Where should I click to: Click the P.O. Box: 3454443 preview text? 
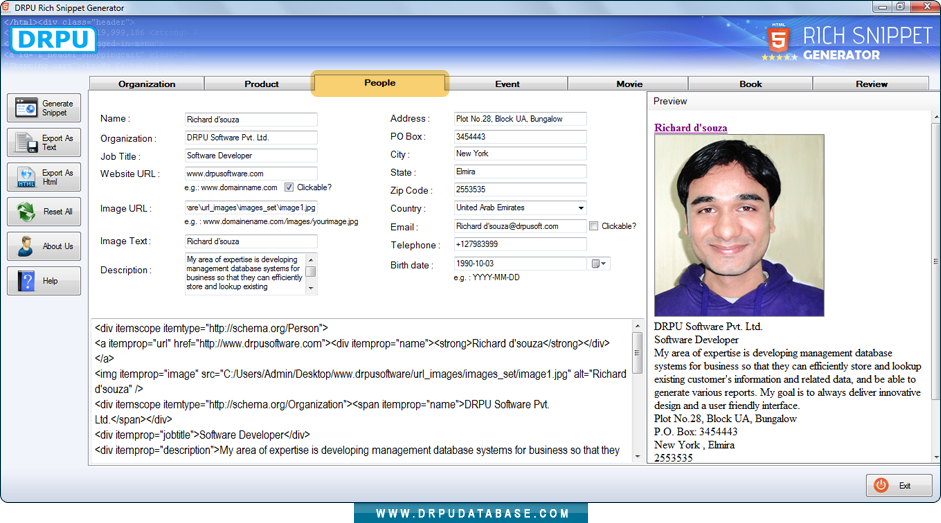[696, 432]
